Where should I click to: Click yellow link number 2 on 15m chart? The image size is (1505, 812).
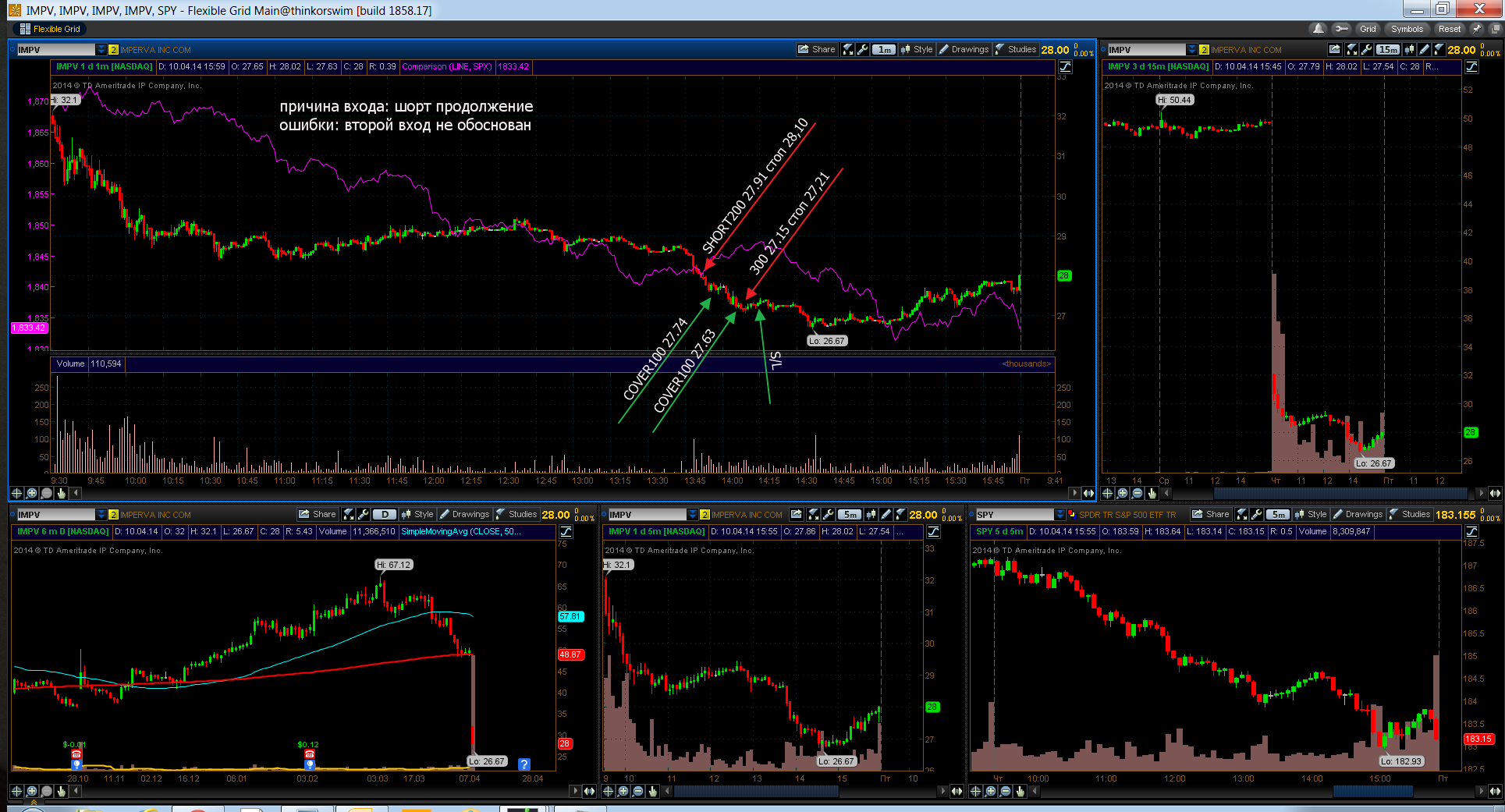(x=1204, y=50)
